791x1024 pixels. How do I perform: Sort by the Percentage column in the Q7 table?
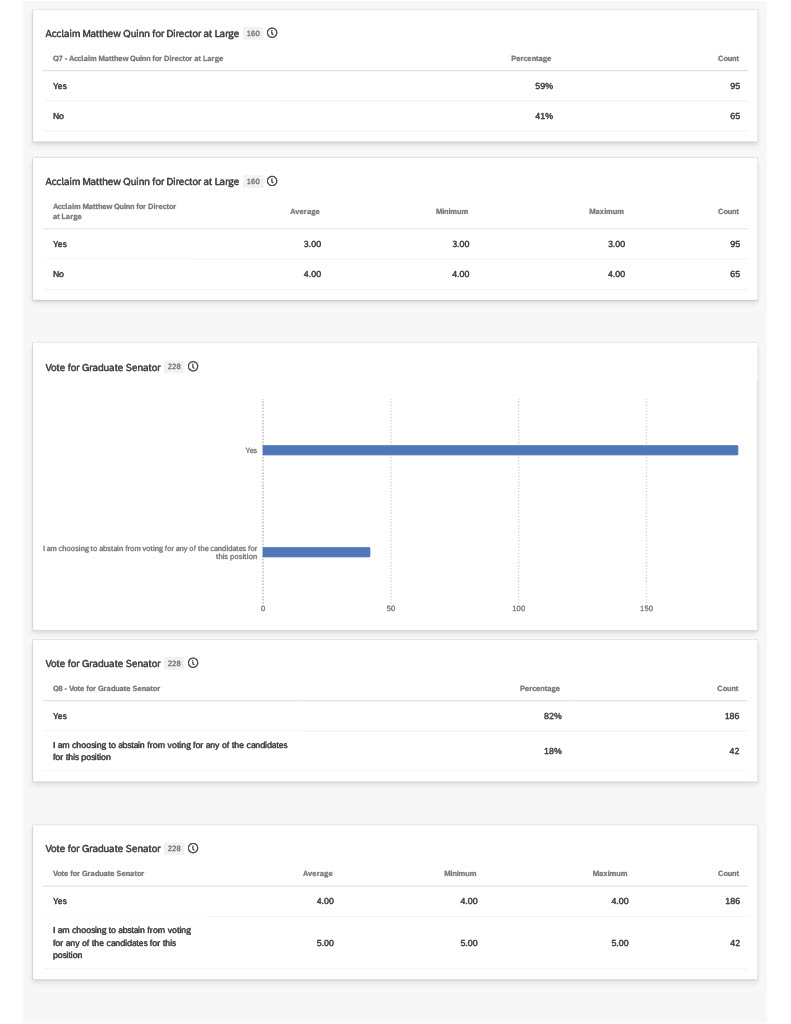(531, 58)
